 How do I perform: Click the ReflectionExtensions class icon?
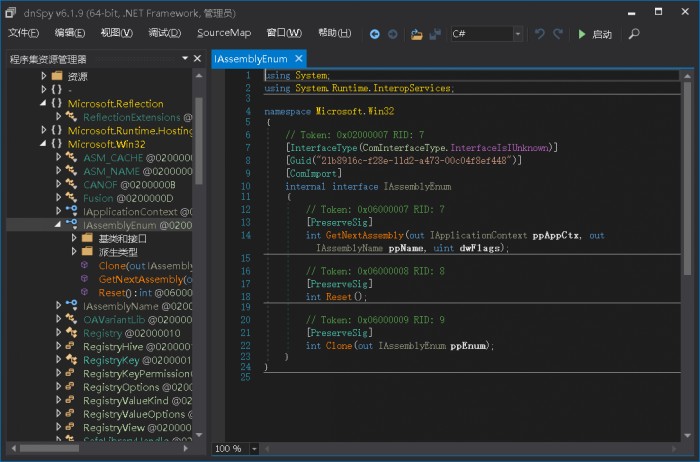tap(71, 117)
